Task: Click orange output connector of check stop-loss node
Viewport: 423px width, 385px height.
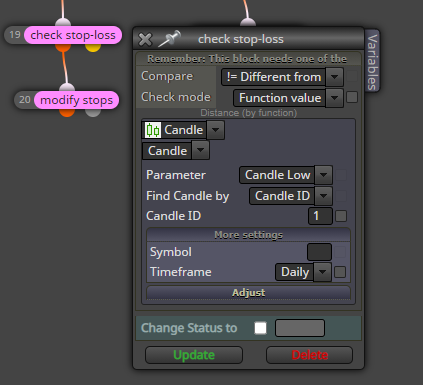Action: 63,47
